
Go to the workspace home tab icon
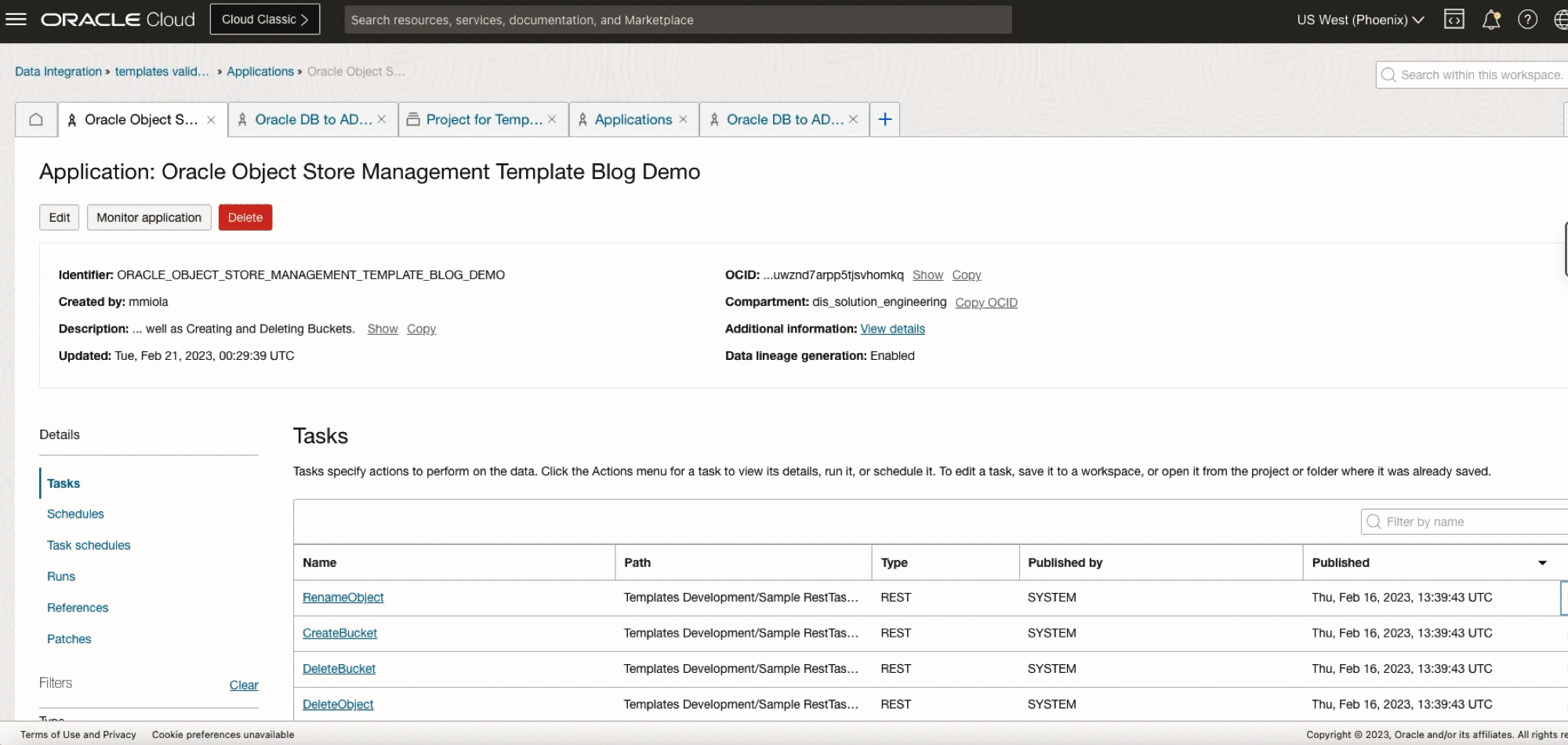(36, 120)
